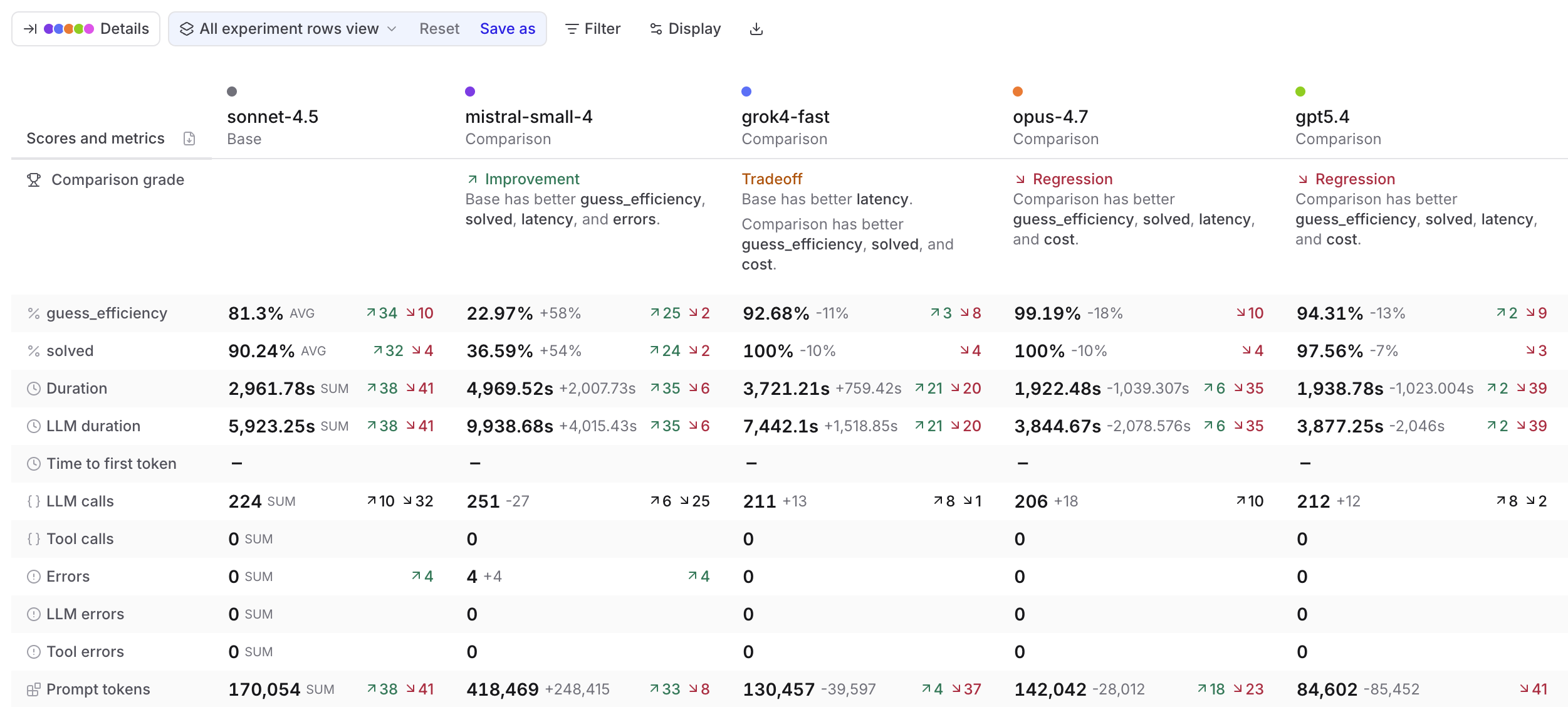Open the Display options
This screenshot has width=1568, height=707.
pyautogui.click(x=686, y=29)
